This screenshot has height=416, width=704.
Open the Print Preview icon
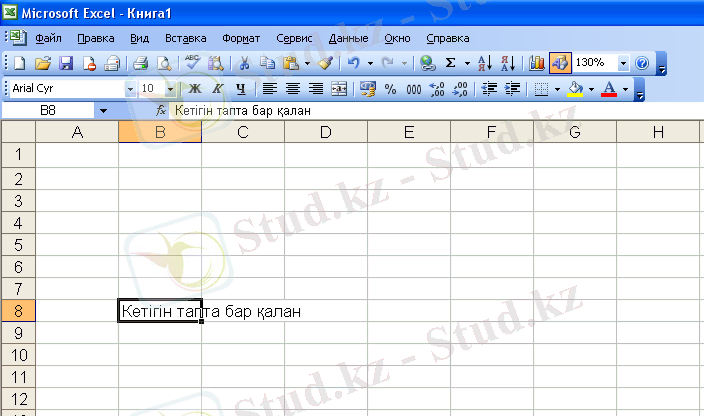tap(164, 63)
